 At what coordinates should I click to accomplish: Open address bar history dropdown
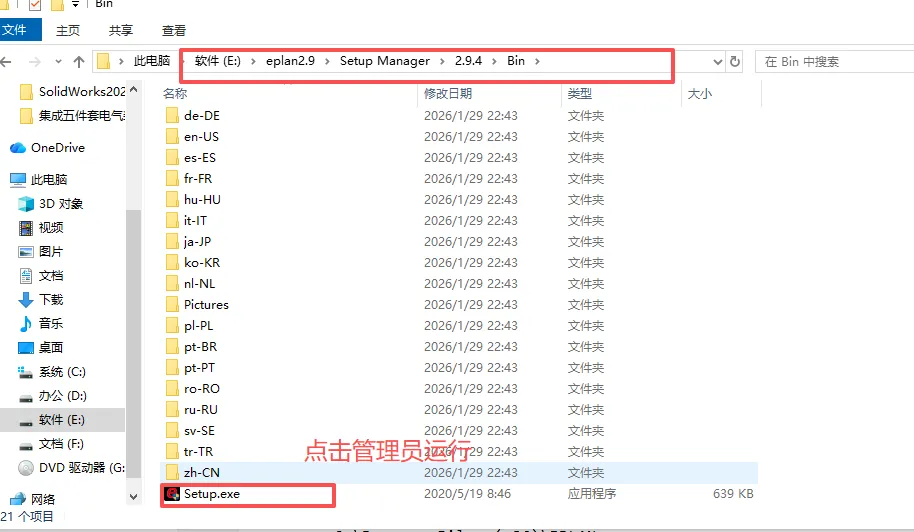click(718, 61)
